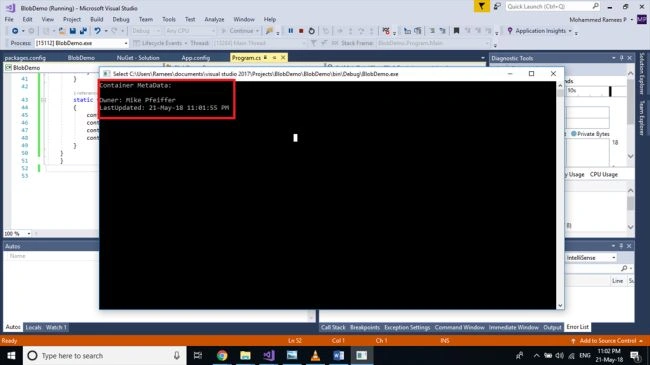The width and height of the screenshot is (650, 365).
Task: Switch to the Locals tab
Action: point(33,327)
